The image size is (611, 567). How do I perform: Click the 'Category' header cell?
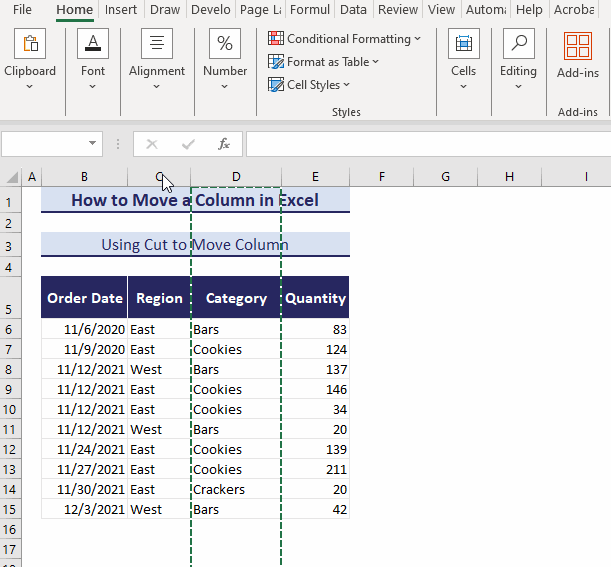coord(236,297)
